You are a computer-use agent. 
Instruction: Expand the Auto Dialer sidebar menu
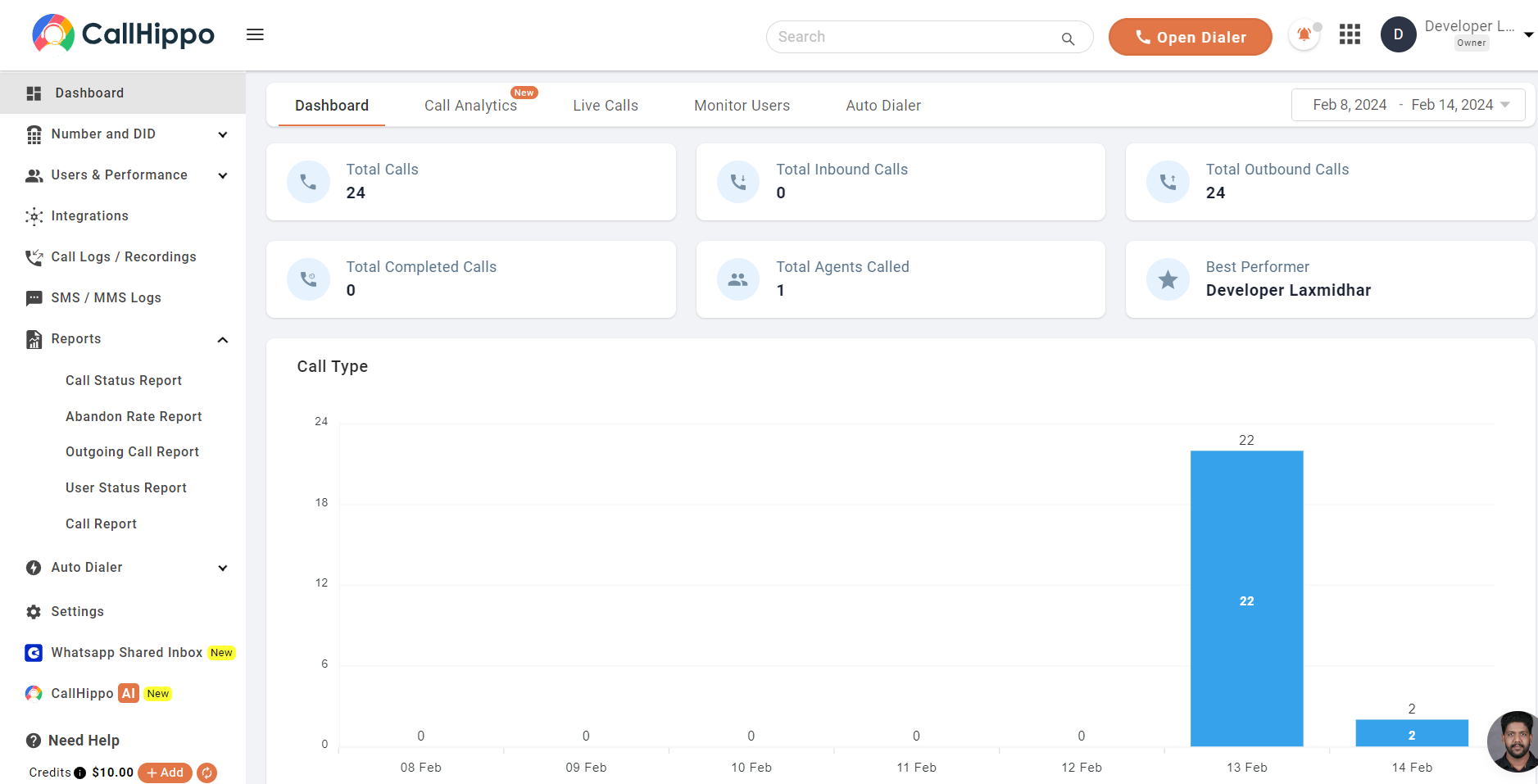click(223, 568)
